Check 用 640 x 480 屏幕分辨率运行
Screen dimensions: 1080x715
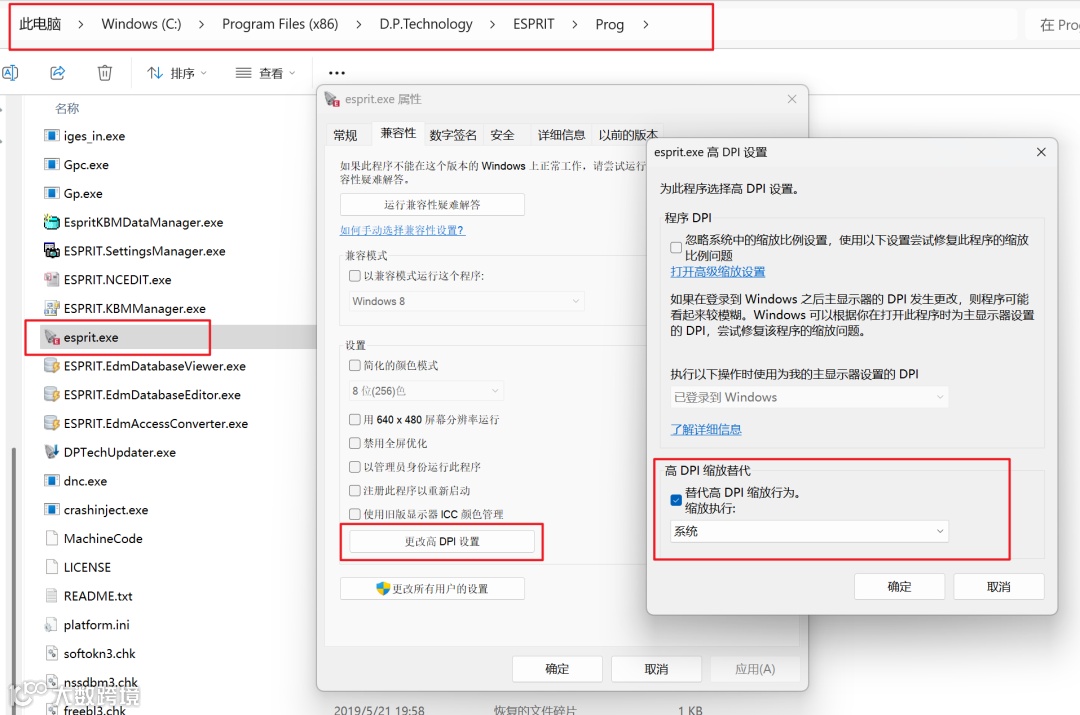pyautogui.click(x=355, y=419)
